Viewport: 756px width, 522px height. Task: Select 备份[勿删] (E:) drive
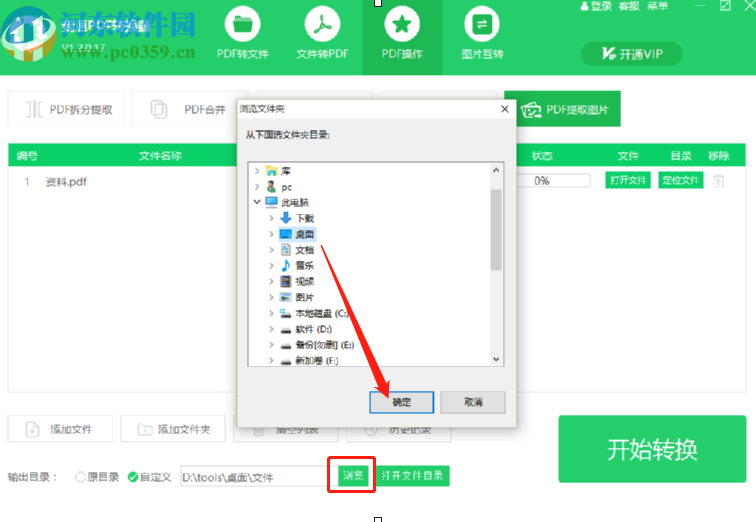pyautogui.click(x=317, y=345)
